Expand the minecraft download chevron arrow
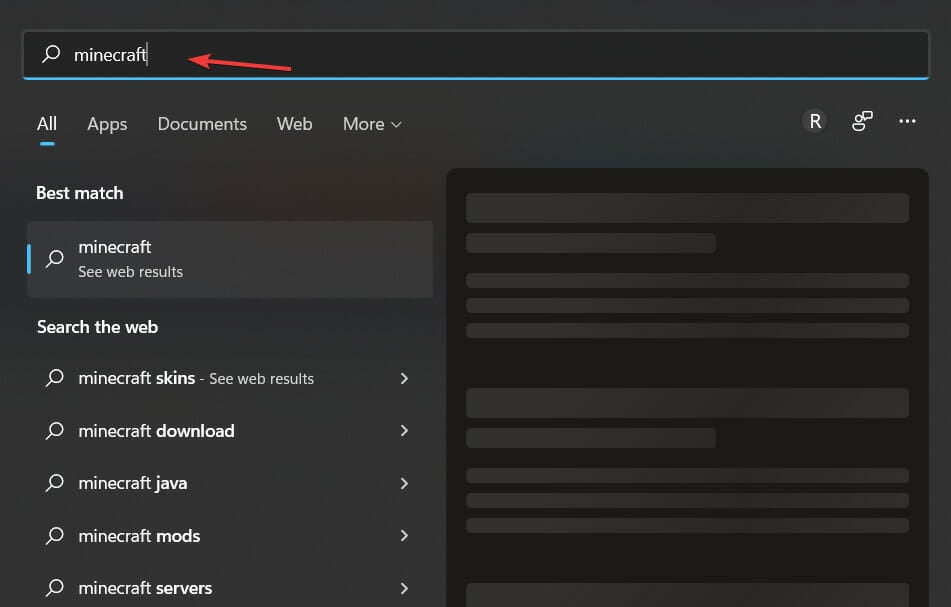The height and width of the screenshot is (607, 951). click(405, 431)
